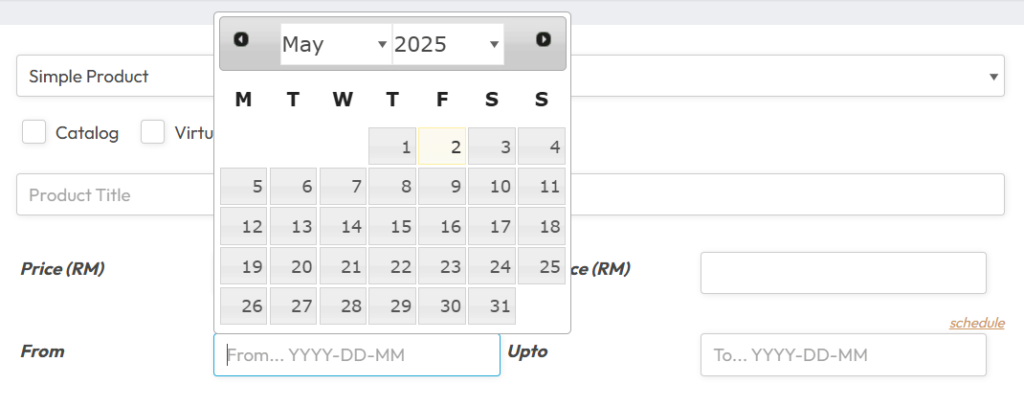Open the year dropdown showing 2025

pyautogui.click(x=447, y=44)
